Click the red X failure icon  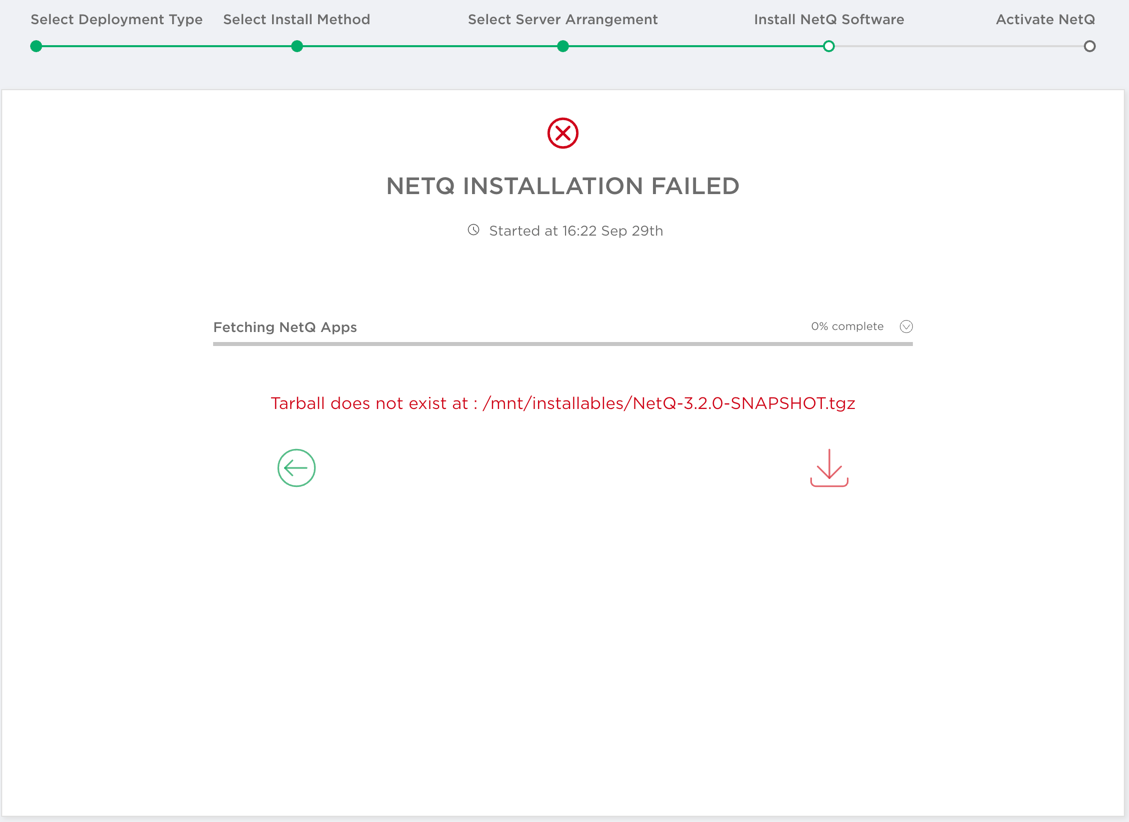pos(563,133)
